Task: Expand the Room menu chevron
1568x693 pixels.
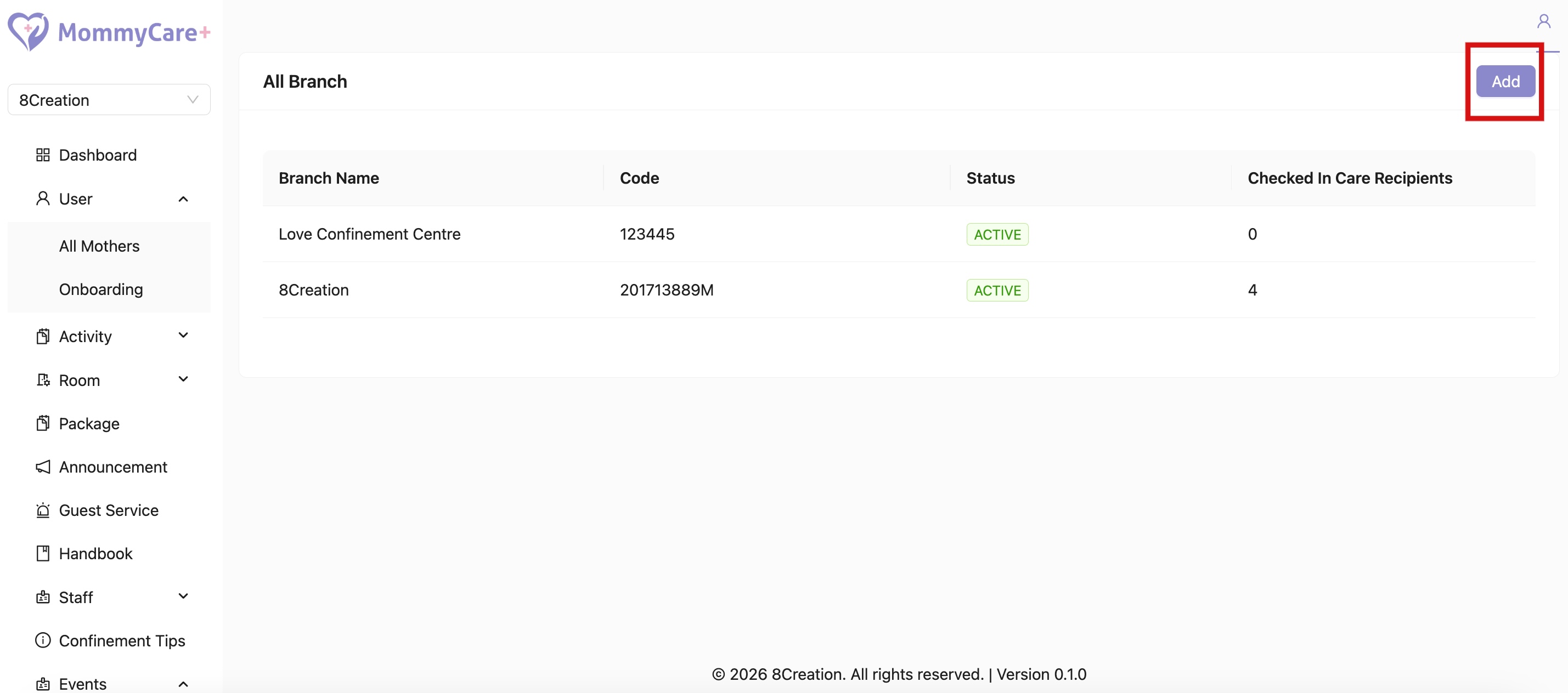Action: (x=183, y=379)
